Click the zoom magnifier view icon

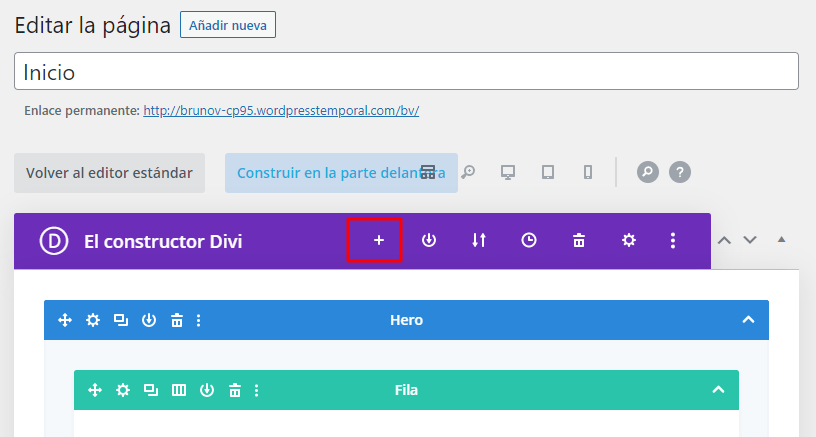coord(468,172)
